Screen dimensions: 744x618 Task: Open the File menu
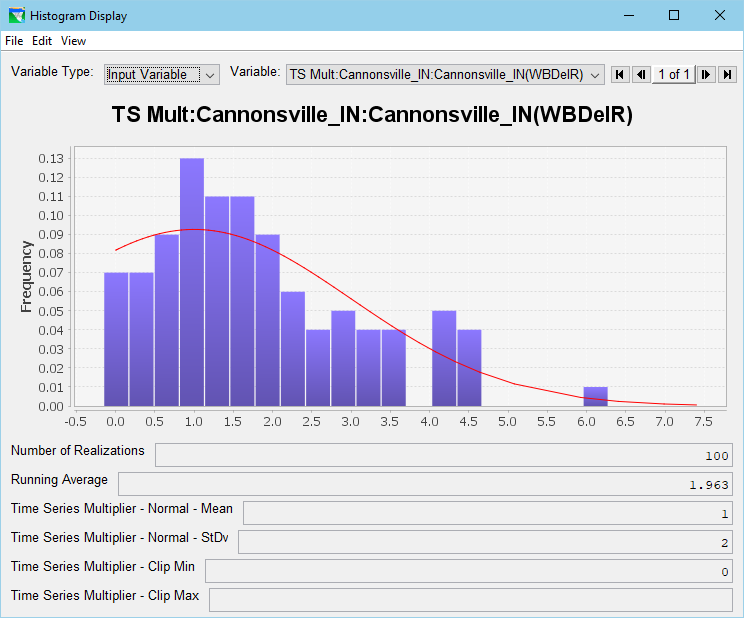(x=14, y=41)
